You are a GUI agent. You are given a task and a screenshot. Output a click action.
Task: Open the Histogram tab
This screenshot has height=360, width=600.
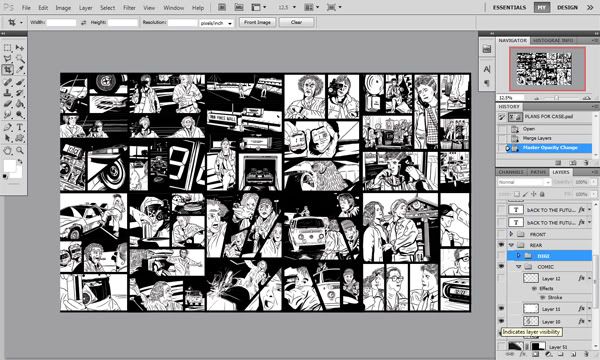coord(545,41)
